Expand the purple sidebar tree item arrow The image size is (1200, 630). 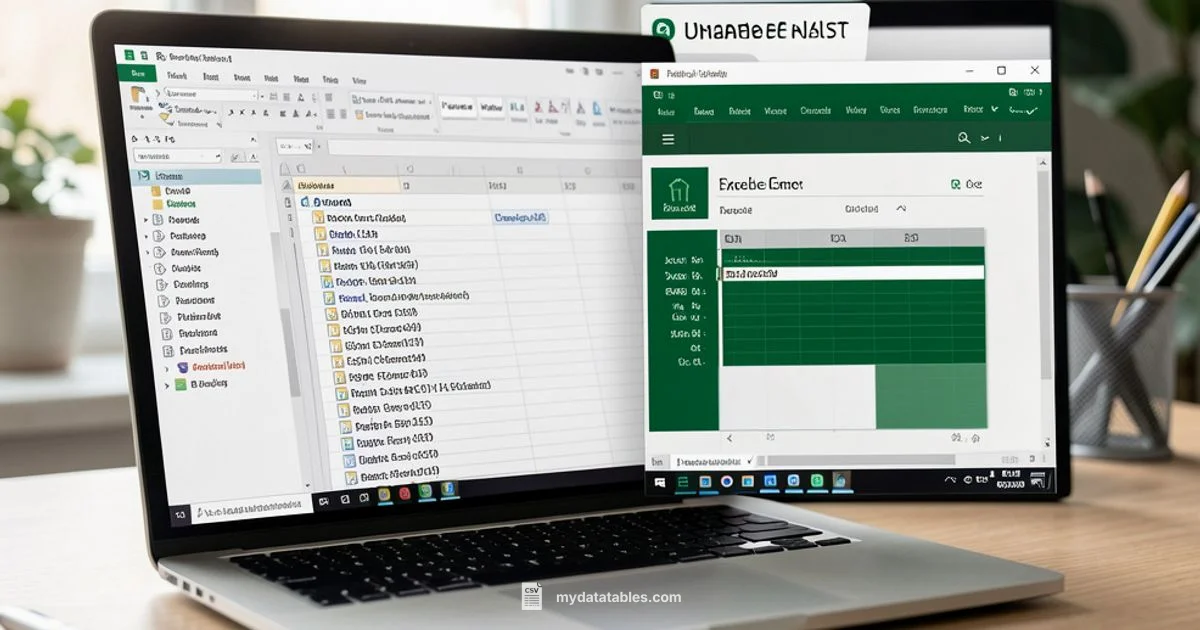[167, 368]
